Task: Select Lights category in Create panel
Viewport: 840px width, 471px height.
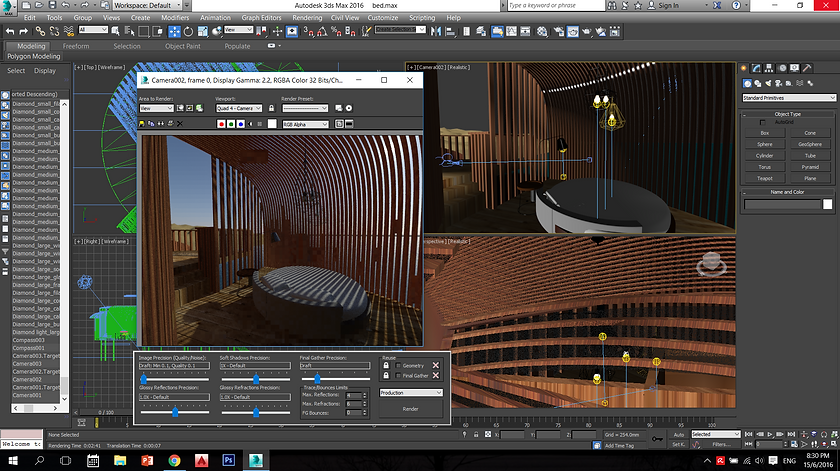Action: pos(768,83)
